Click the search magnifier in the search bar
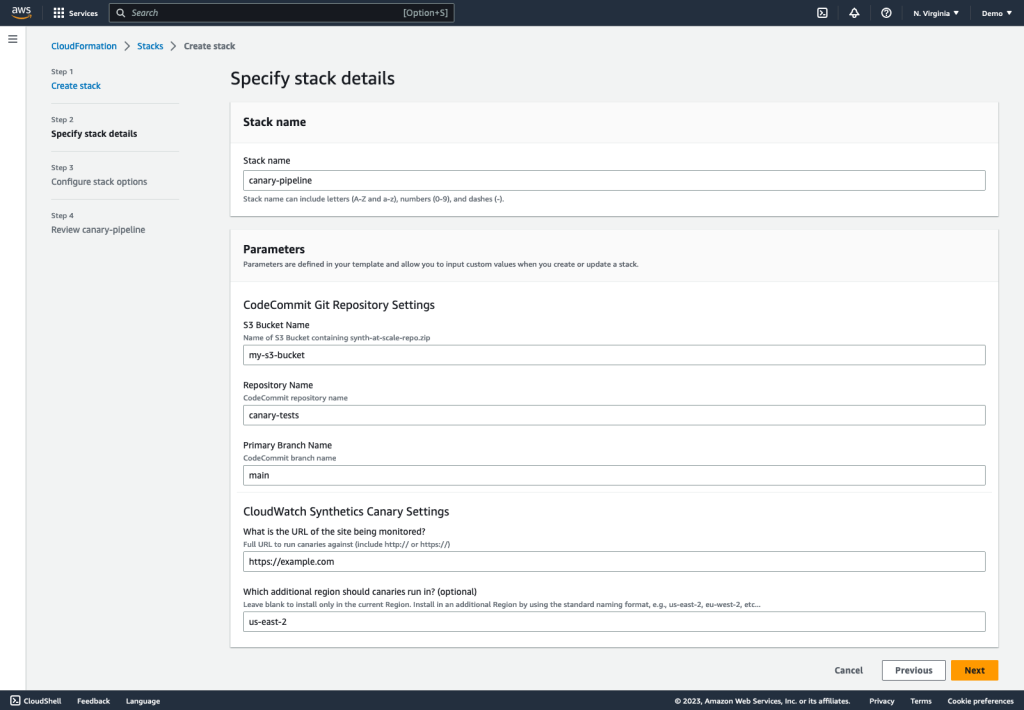Viewport: 1024px width, 710px height. (x=119, y=13)
